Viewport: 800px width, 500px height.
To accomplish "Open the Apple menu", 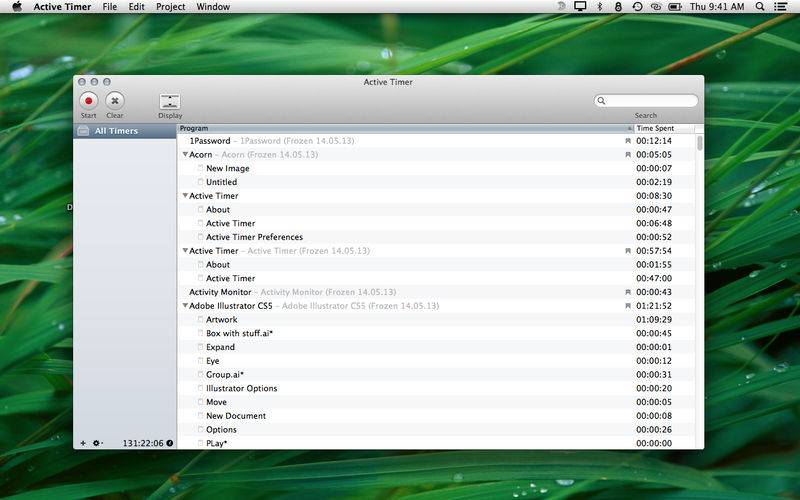I will click(x=17, y=7).
